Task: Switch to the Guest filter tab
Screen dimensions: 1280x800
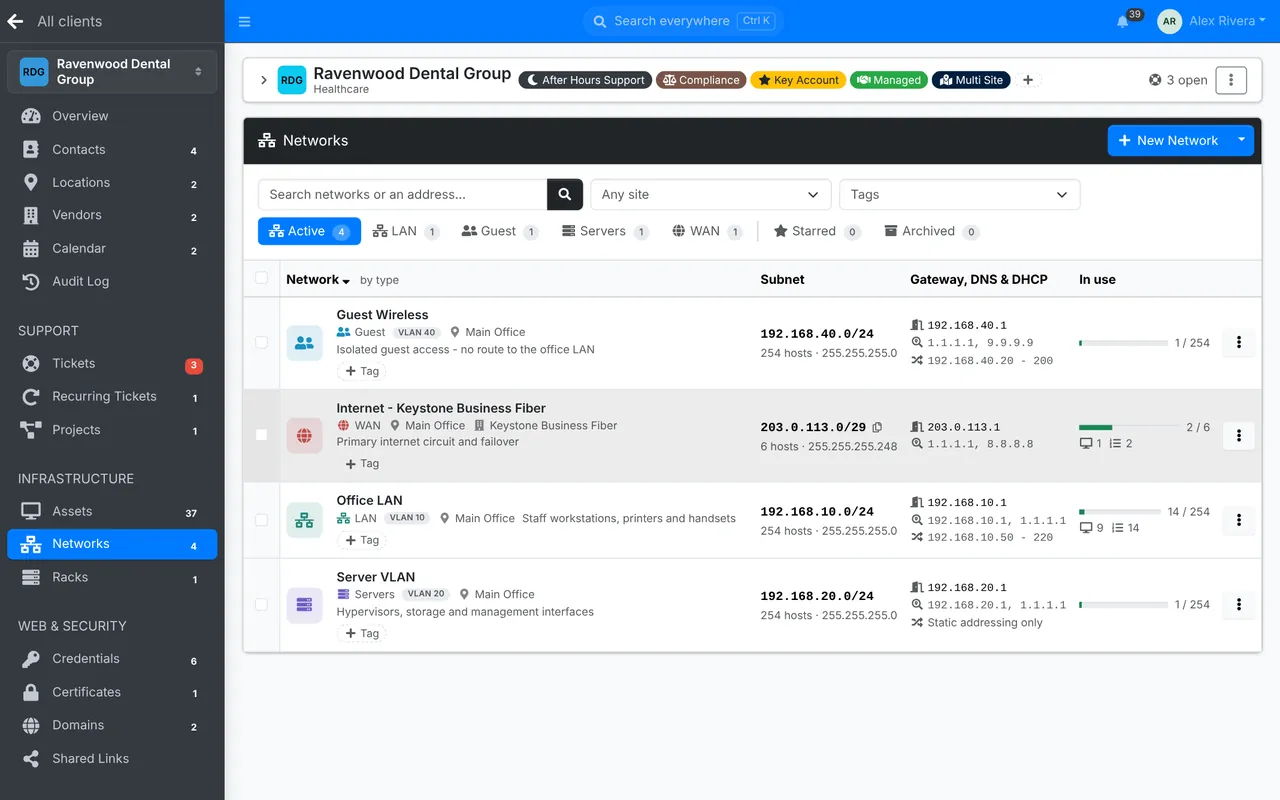Action: tap(499, 231)
